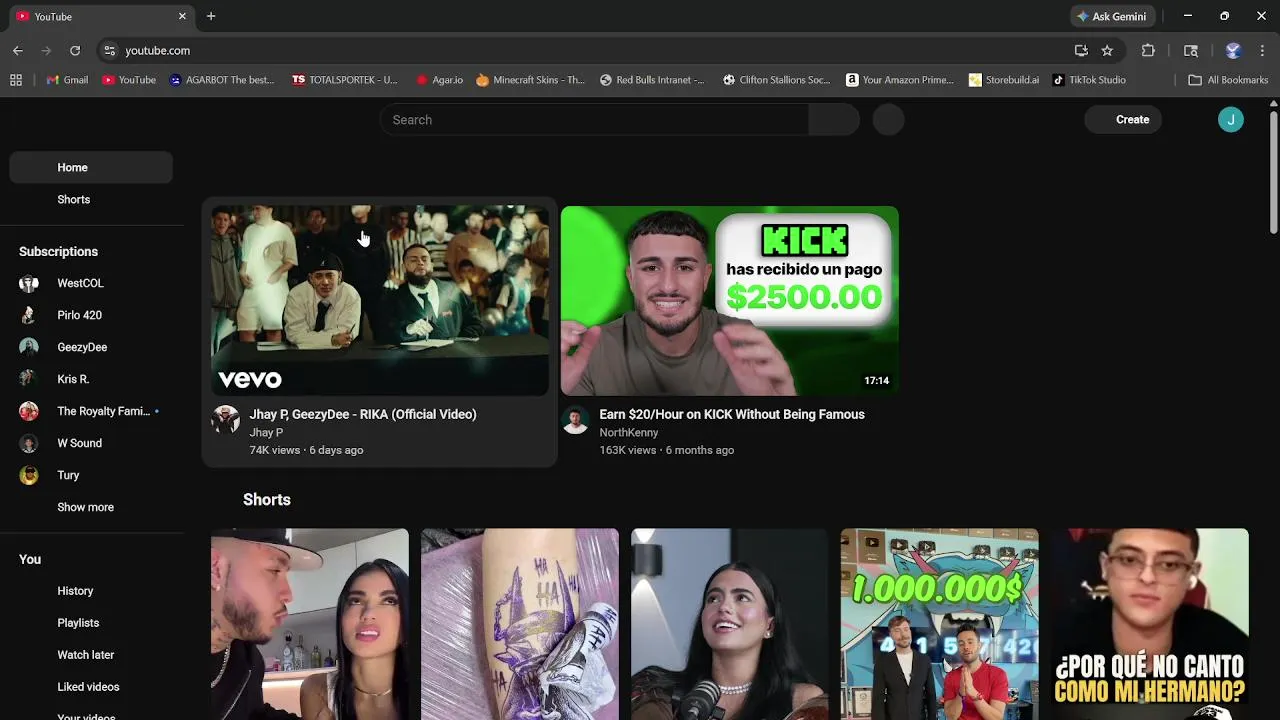The image size is (1280, 720).
Task: Open Liked videos in the sidebar
Action: (91, 687)
